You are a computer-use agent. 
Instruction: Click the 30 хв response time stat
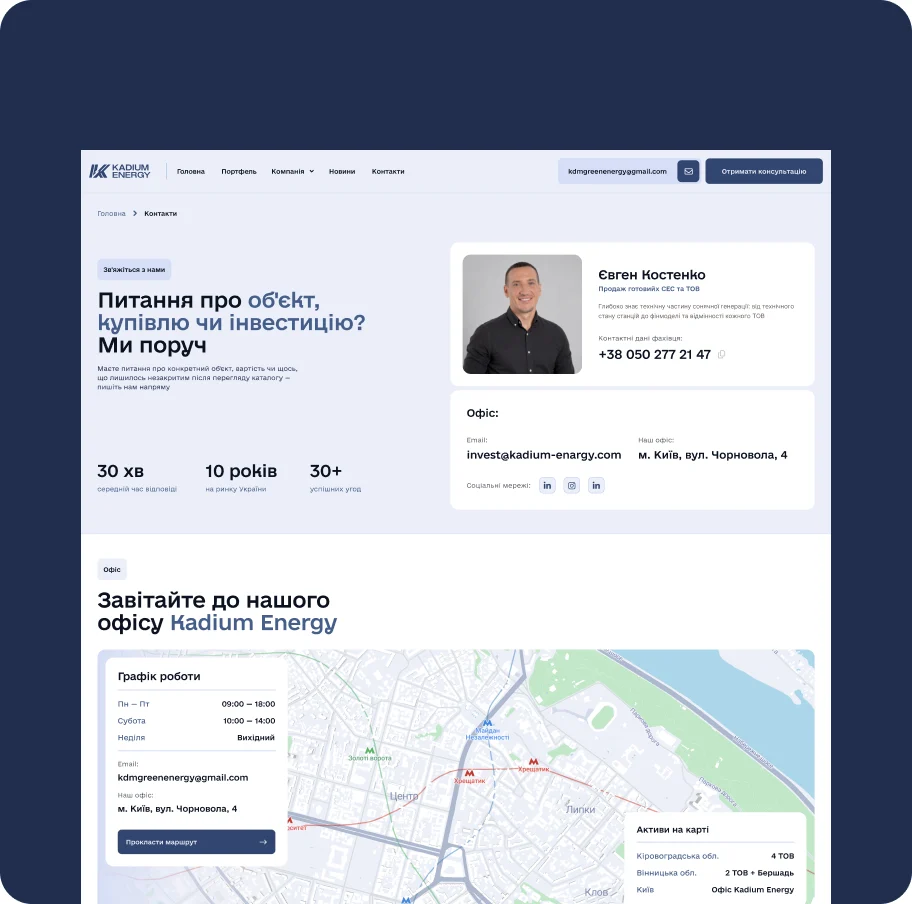click(137, 478)
